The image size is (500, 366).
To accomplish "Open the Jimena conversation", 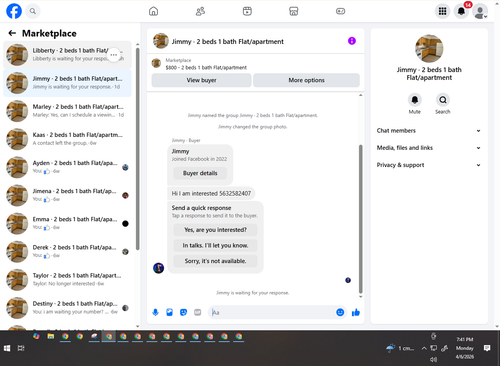I will (68, 195).
